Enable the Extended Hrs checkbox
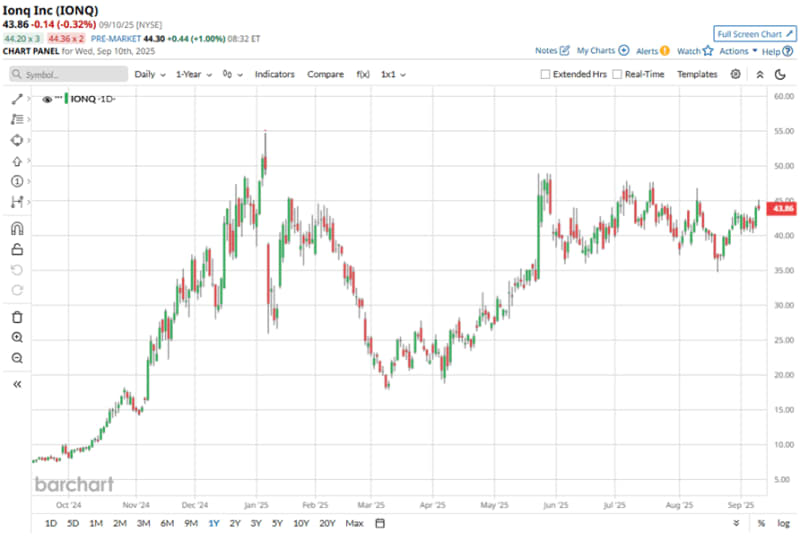Screen dimensions: 800x541 545,74
